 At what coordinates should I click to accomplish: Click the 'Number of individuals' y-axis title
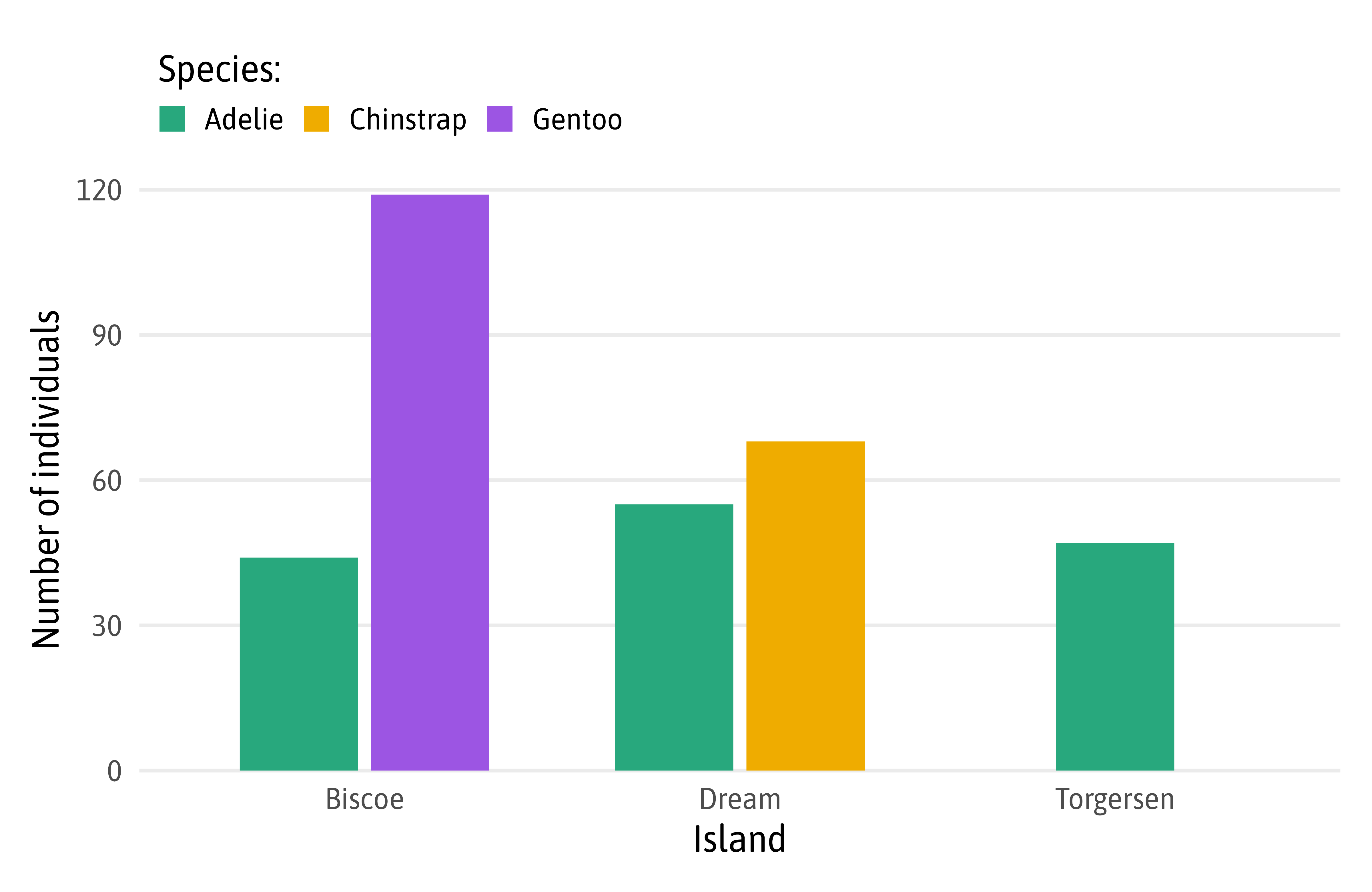click(46, 479)
